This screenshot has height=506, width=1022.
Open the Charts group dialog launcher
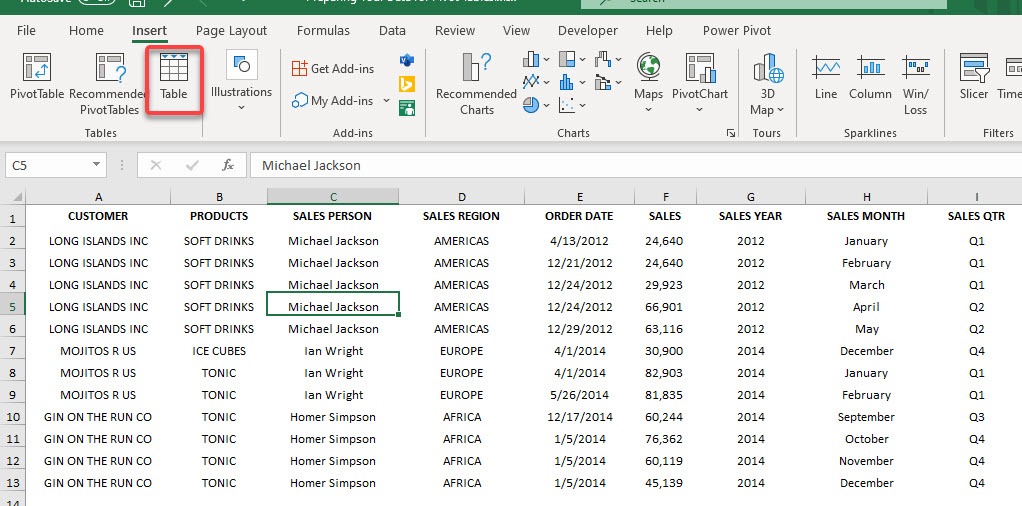[x=731, y=133]
